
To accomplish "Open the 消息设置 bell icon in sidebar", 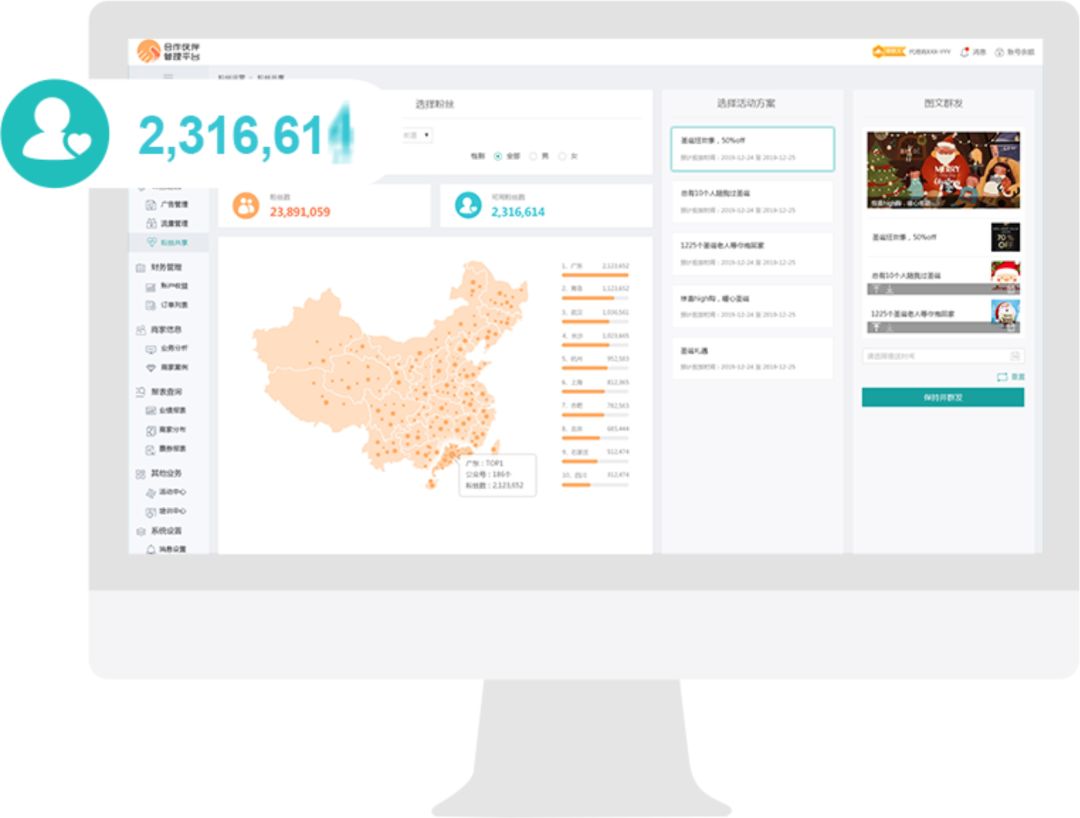I will [151, 549].
